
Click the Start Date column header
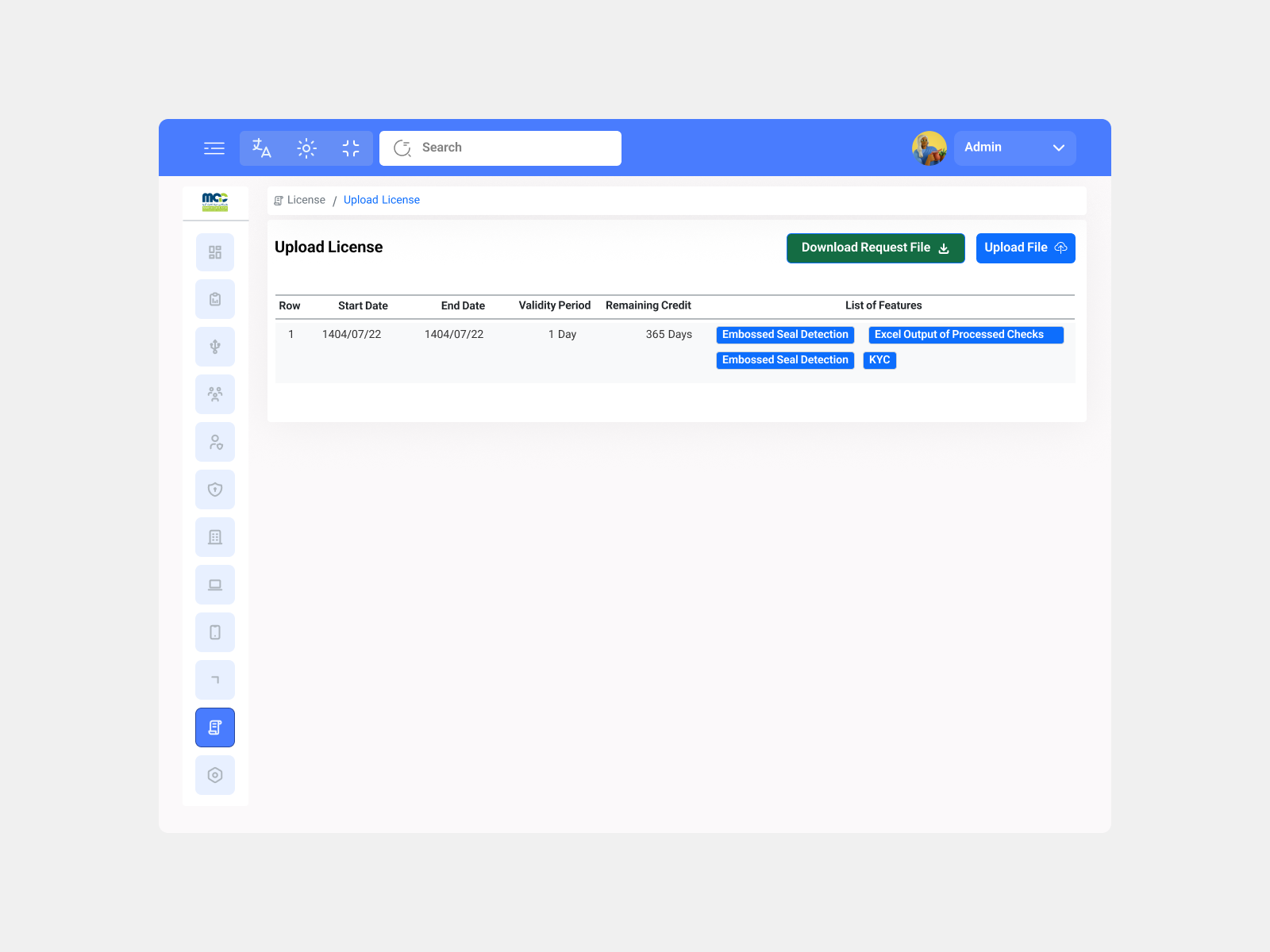363,305
